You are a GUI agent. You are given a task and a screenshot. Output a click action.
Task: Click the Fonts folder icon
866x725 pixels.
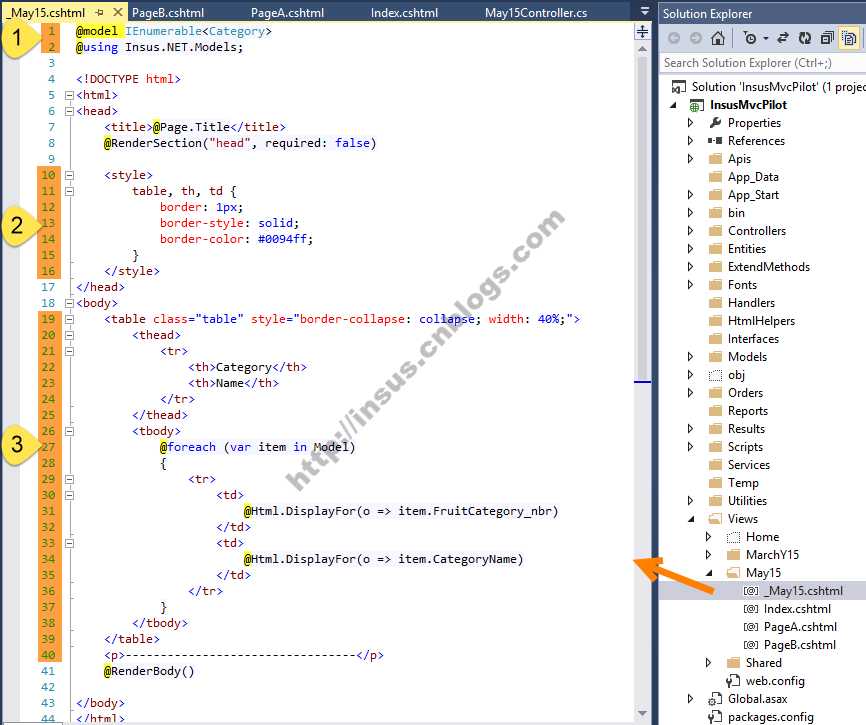tap(715, 285)
